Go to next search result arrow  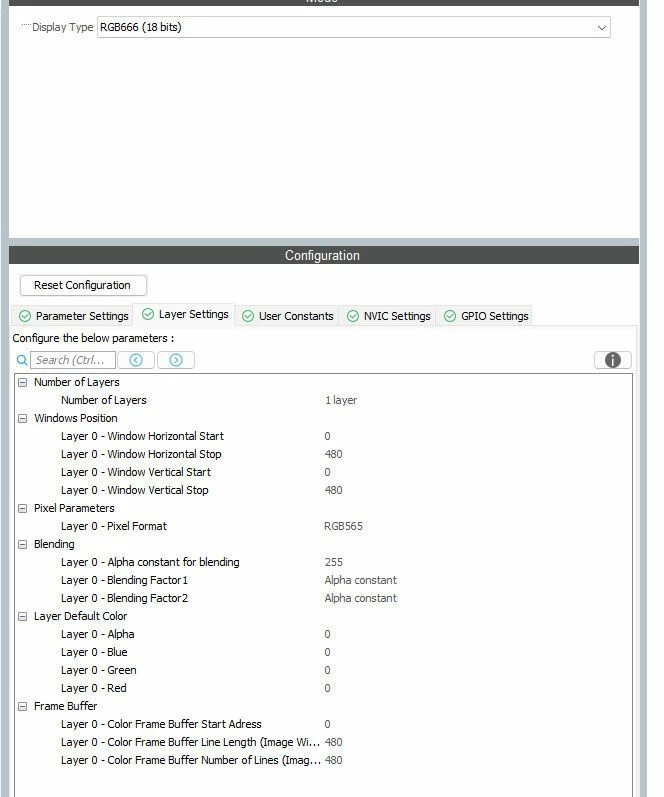click(x=175, y=360)
